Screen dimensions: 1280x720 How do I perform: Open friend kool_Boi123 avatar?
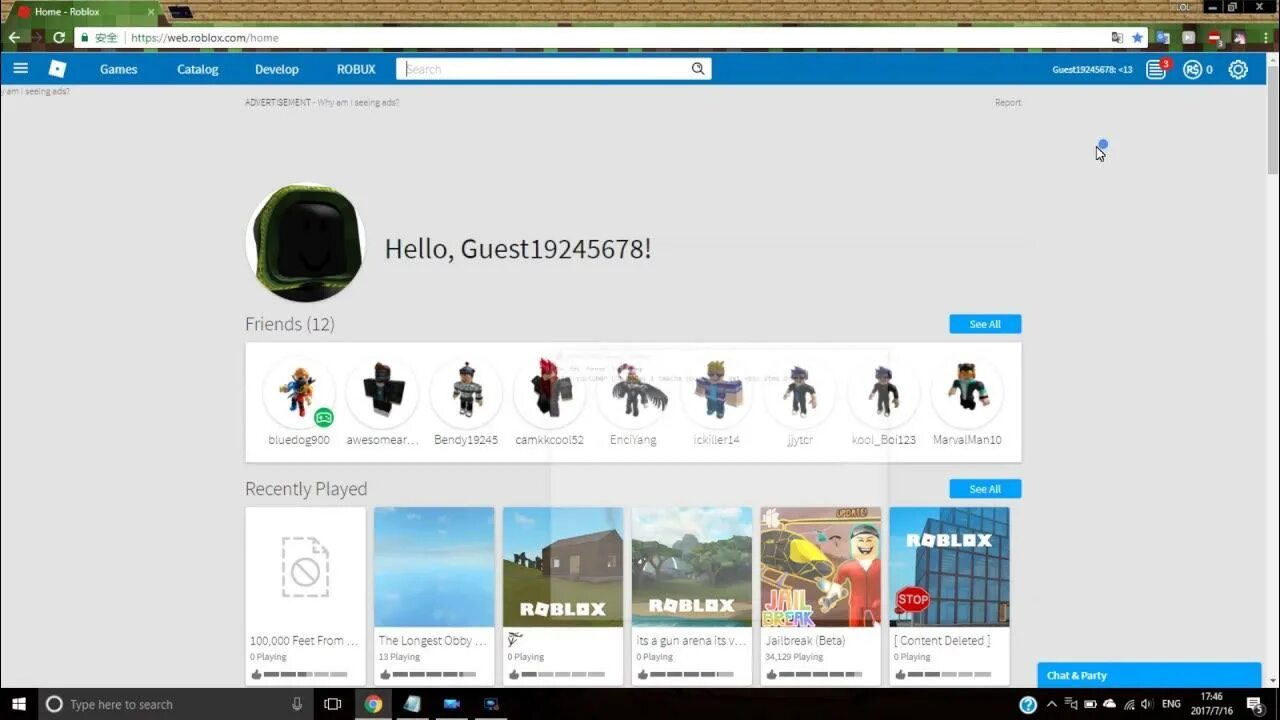pyautogui.click(x=884, y=393)
